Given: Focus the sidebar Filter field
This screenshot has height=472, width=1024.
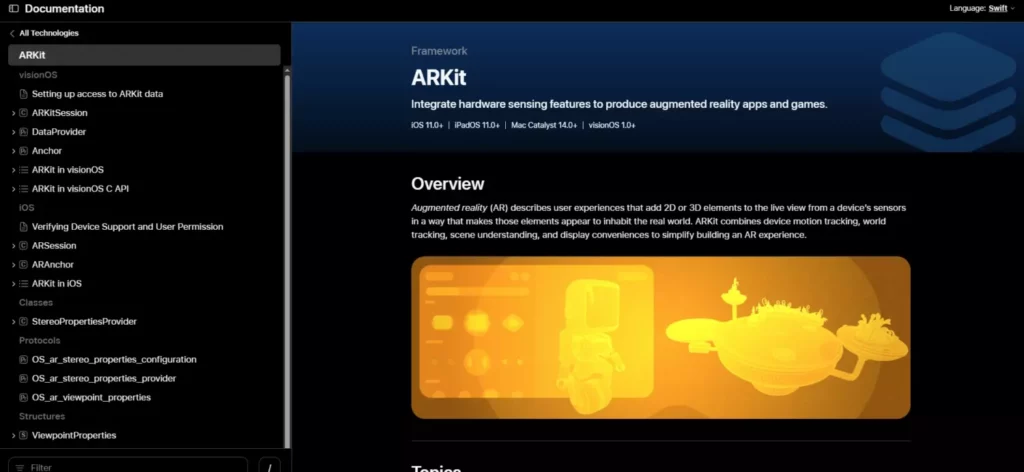Looking at the screenshot, I should point(128,465).
